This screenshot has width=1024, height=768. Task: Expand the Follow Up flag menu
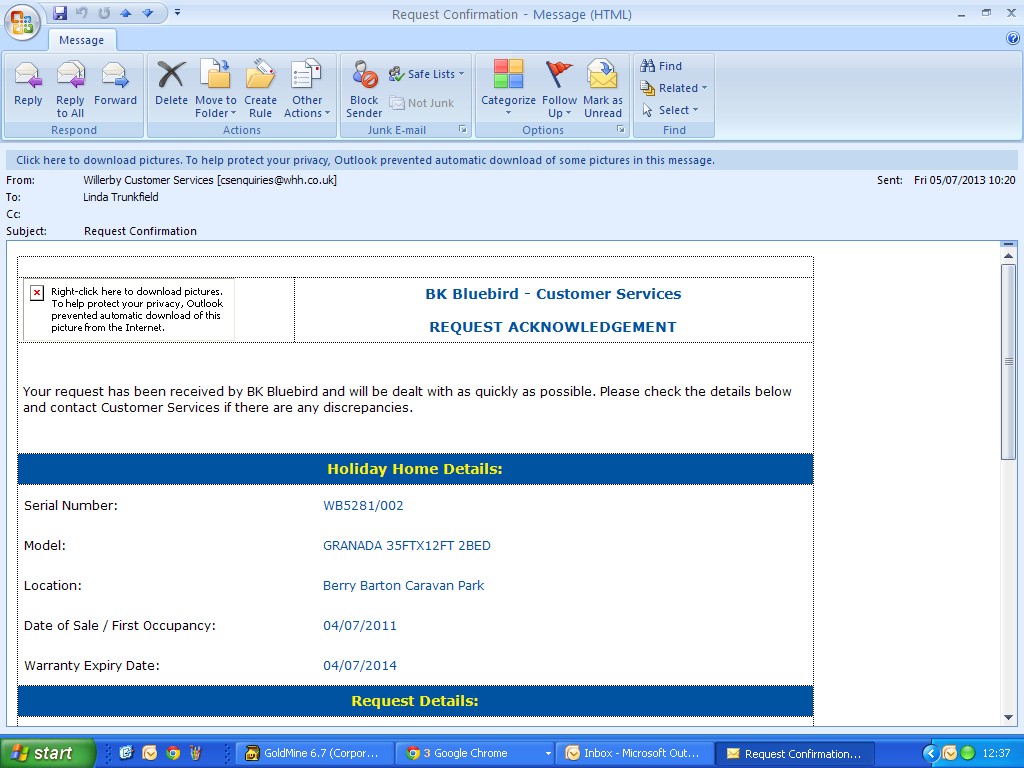559,88
